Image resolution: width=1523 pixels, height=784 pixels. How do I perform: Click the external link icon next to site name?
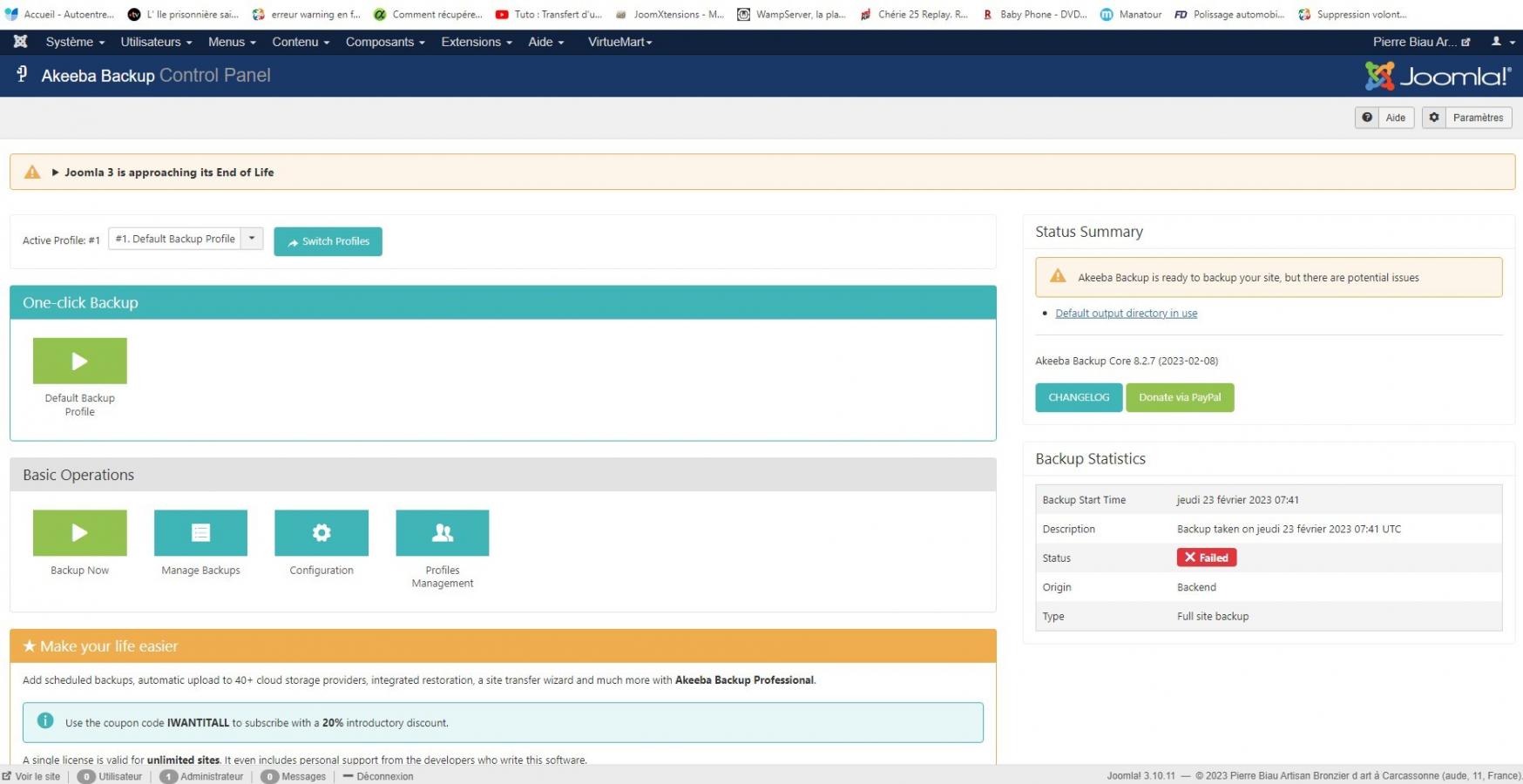click(x=1465, y=42)
